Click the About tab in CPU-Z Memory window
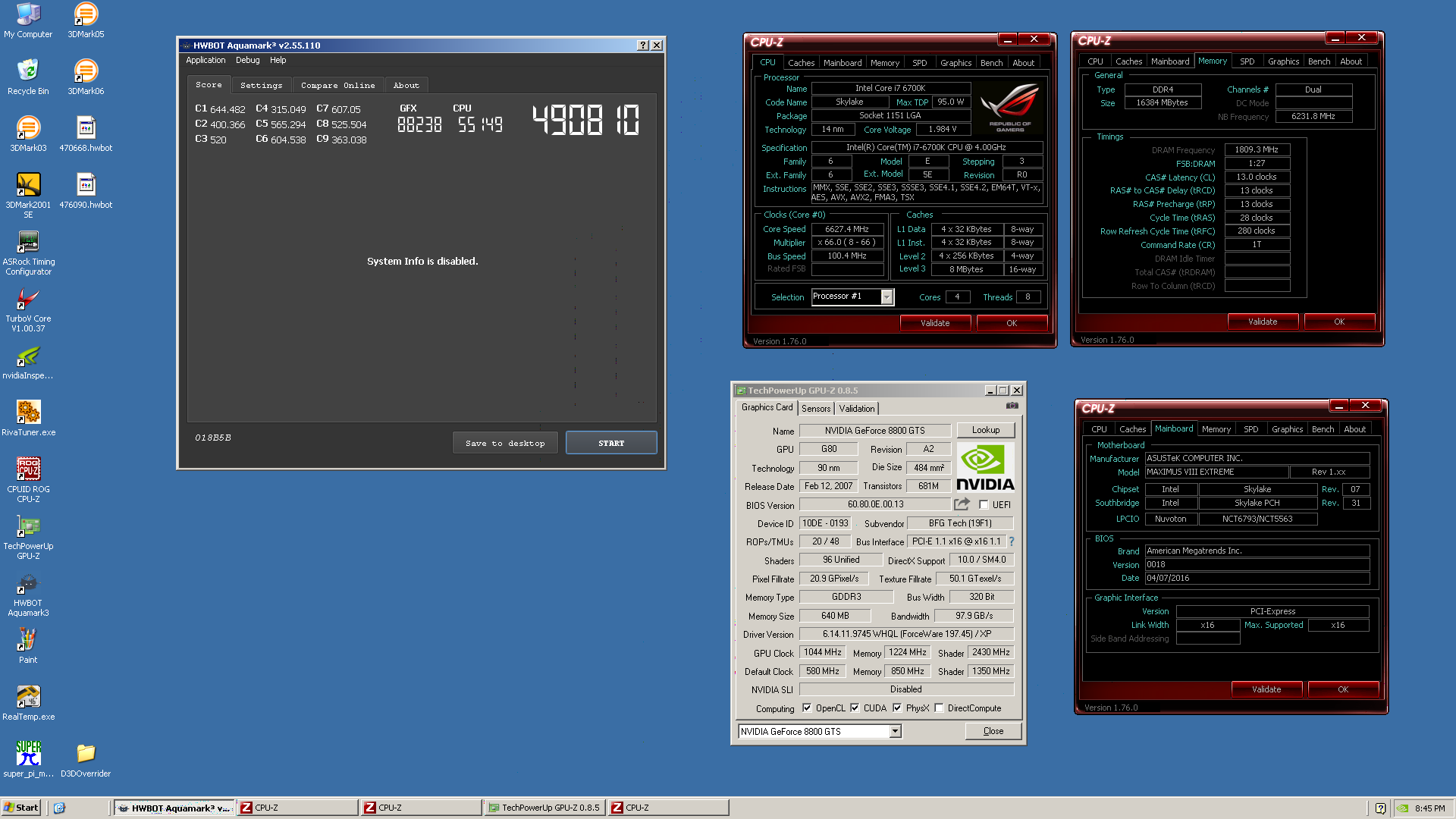 [x=1351, y=61]
